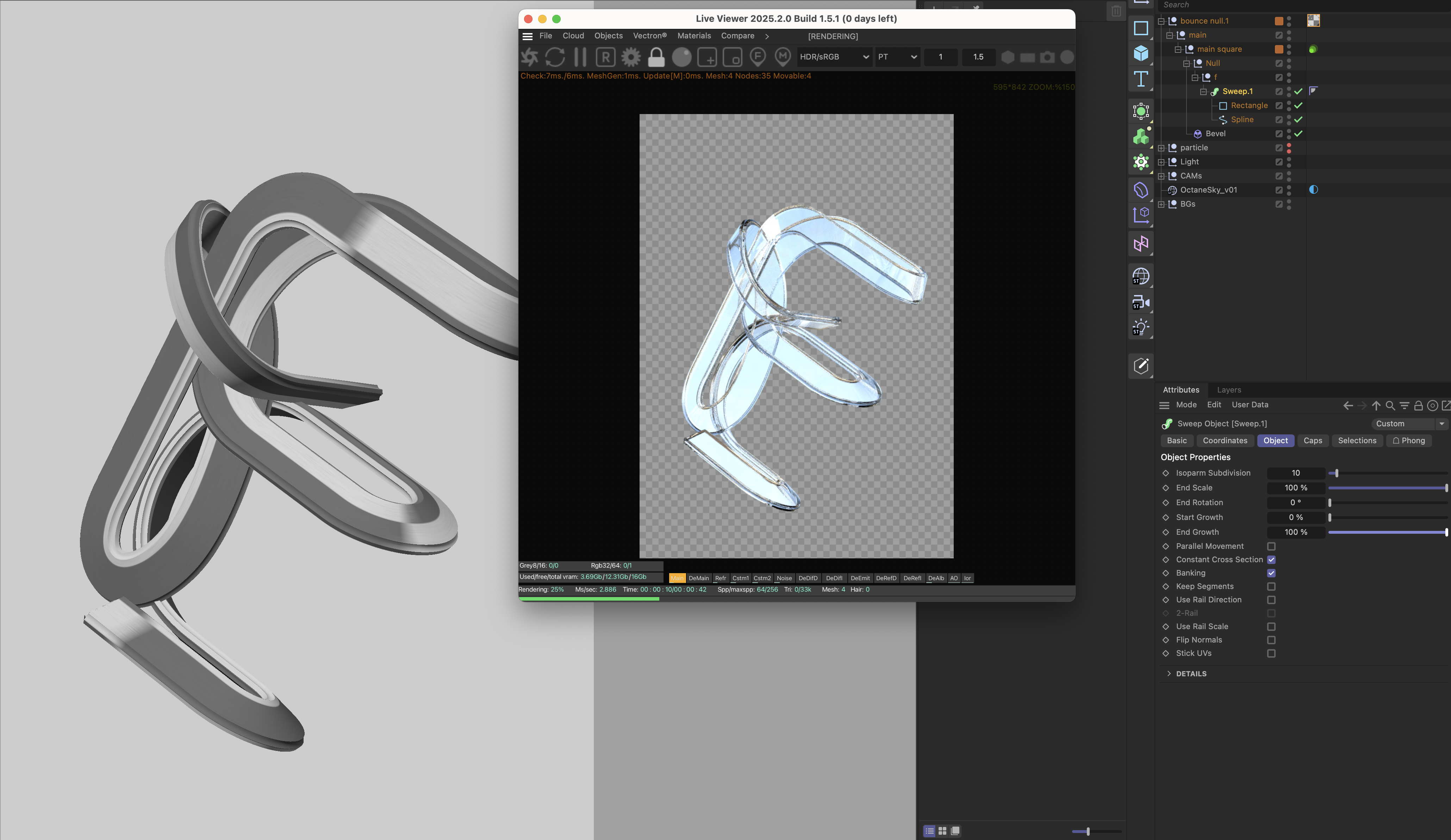Click the magnifier search icon in Attributes
This screenshot has width=1451, height=840.
pyautogui.click(x=1390, y=405)
